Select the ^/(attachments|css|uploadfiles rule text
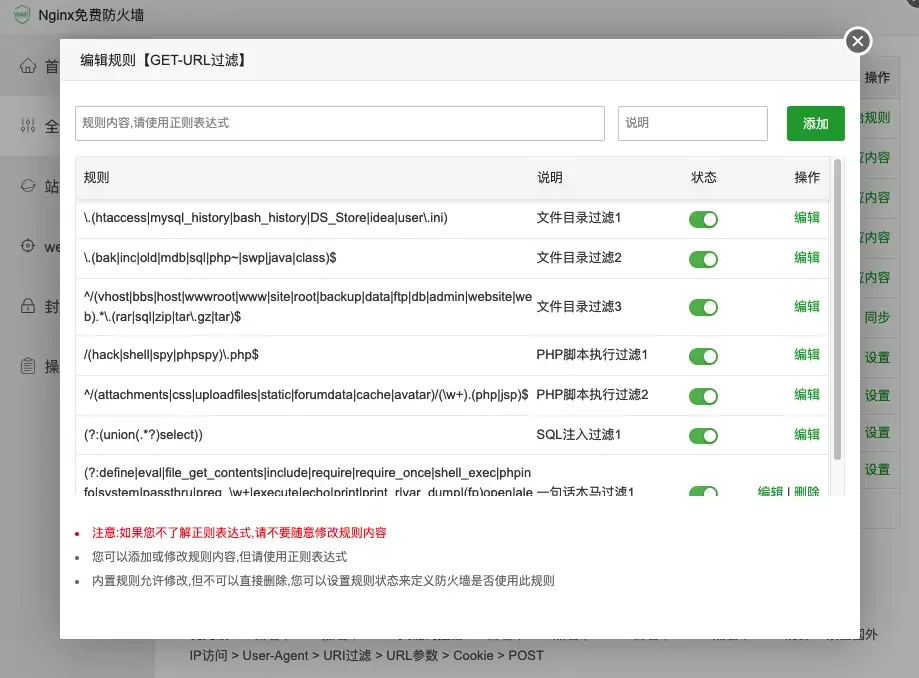 (x=306, y=394)
